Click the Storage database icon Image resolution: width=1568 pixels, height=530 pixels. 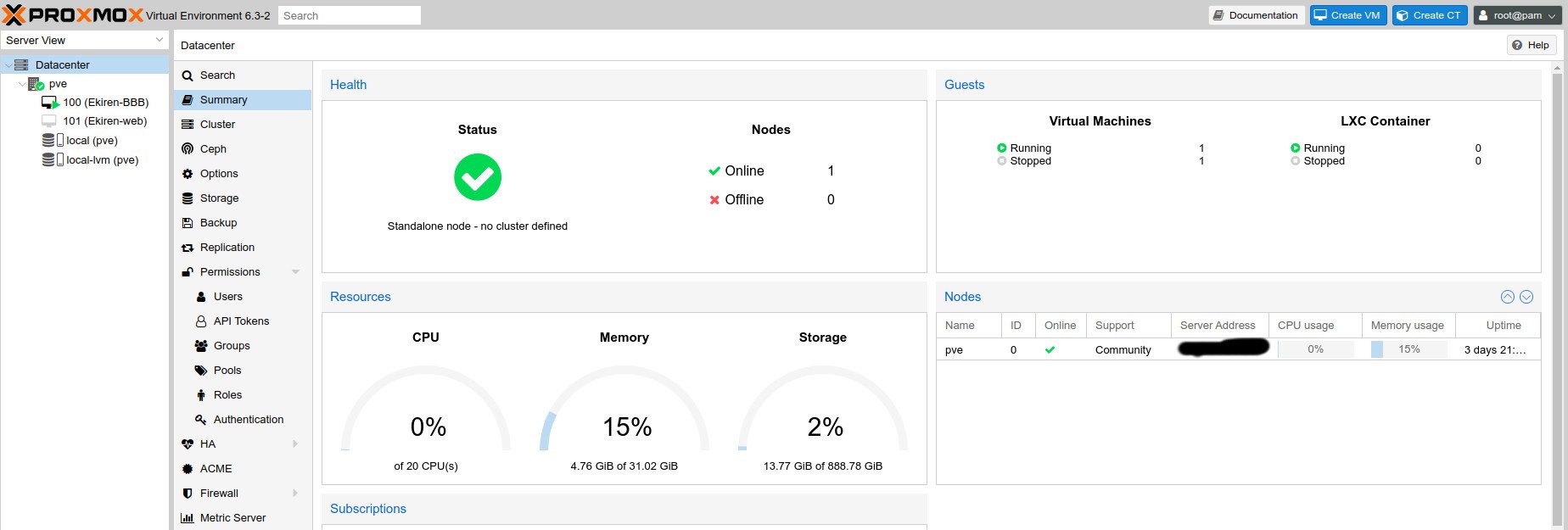pyautogui.click(x=188, y=198)
